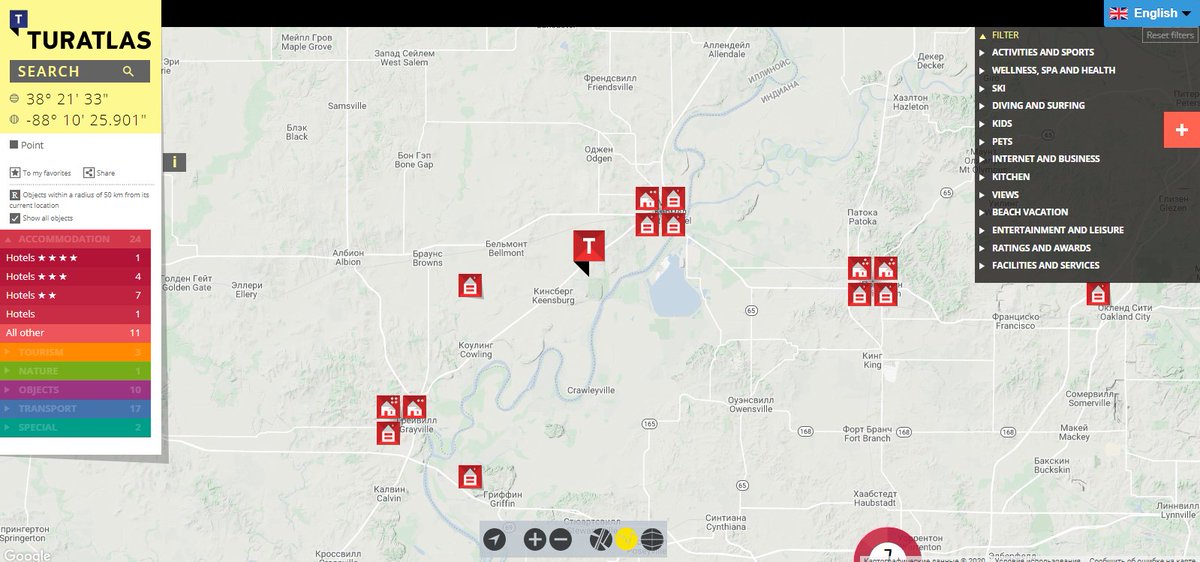
Task: Switch to the road map view icon
Action: coord(600,540)
